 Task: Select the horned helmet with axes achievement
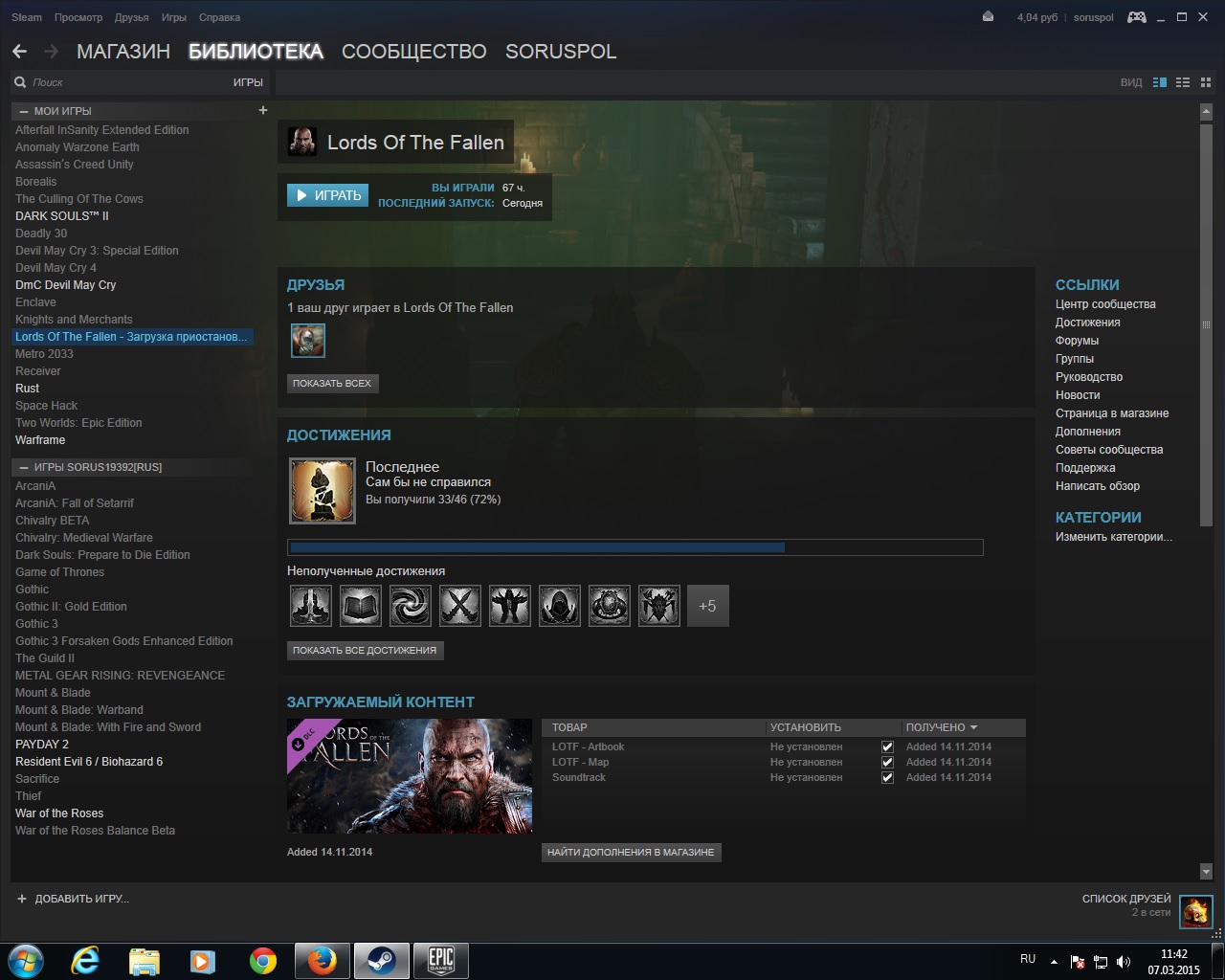tap(659, 606)
